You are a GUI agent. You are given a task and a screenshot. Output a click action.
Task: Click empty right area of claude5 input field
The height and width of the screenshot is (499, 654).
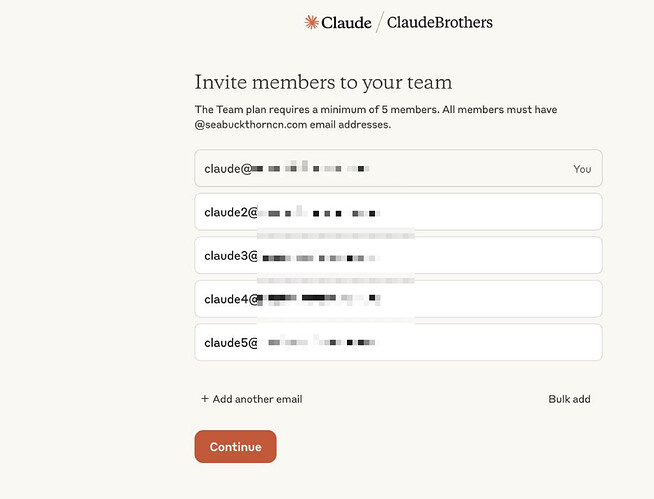pyautogui.click(x=488, y=342)
